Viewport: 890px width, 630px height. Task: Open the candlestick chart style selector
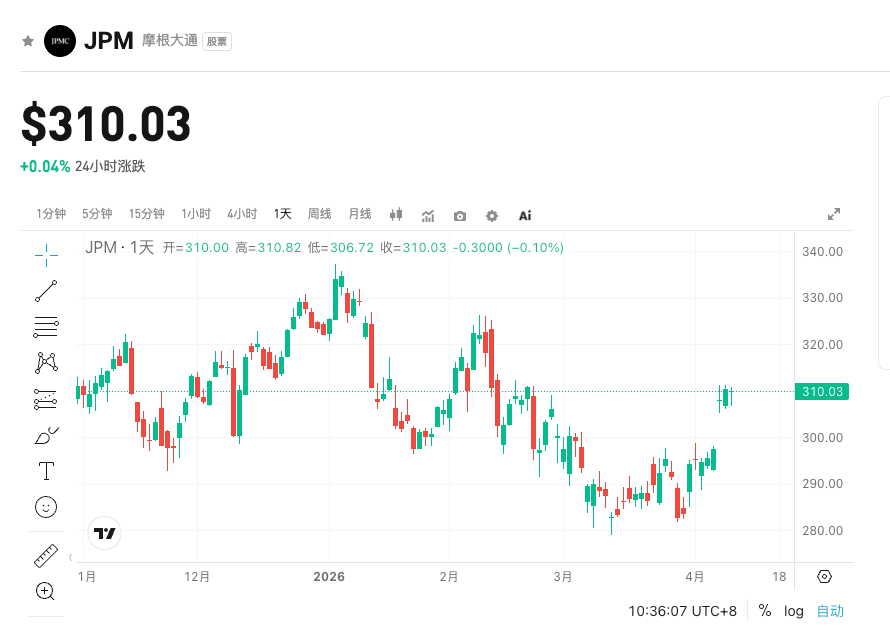(395, 215)
